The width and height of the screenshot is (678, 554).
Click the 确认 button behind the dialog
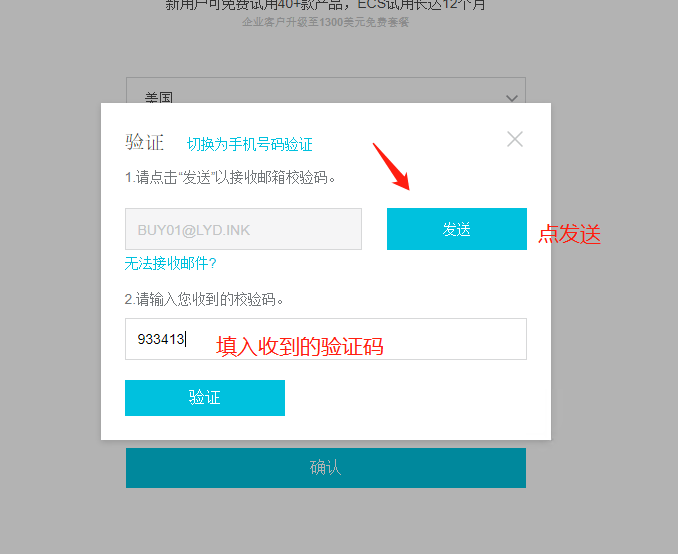tap(326, 468)
